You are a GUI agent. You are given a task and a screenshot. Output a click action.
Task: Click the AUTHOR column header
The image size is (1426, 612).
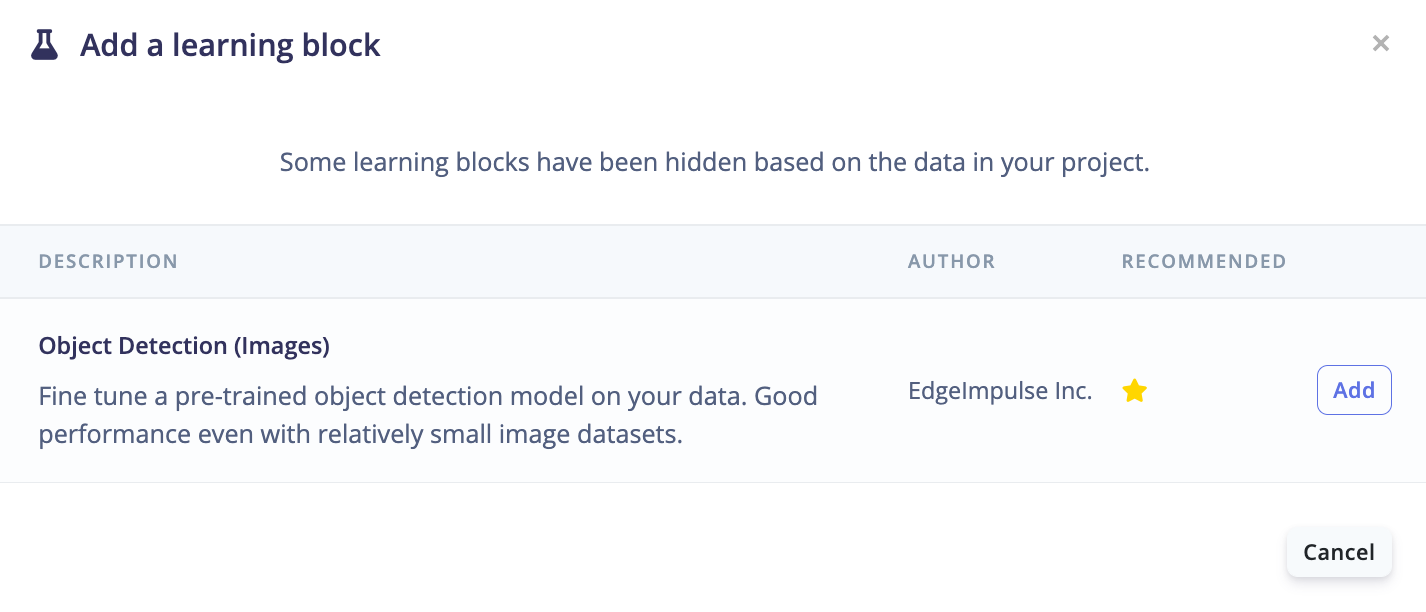coord(951,262)
